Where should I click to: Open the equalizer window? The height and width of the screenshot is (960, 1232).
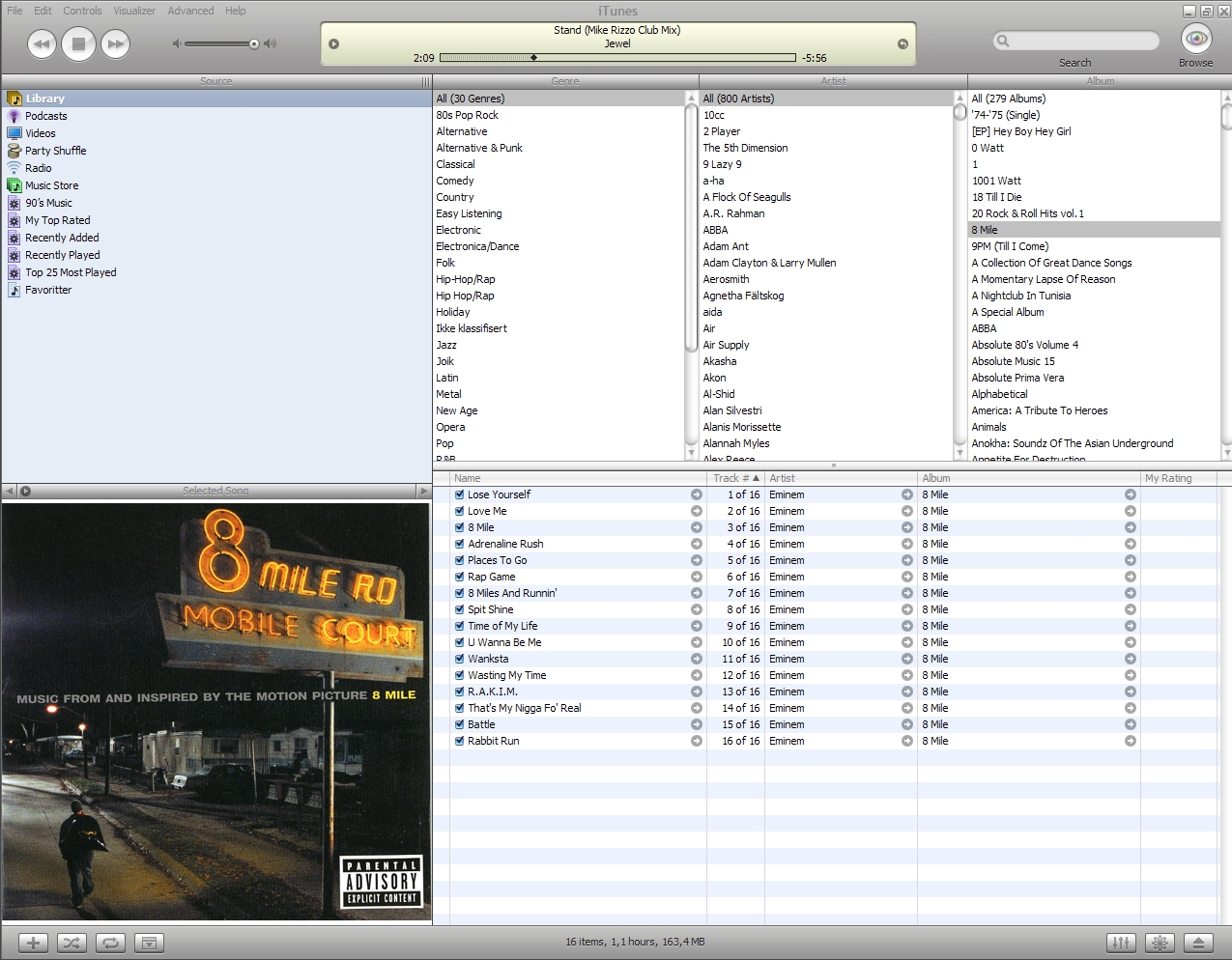tap(1121, 943)
